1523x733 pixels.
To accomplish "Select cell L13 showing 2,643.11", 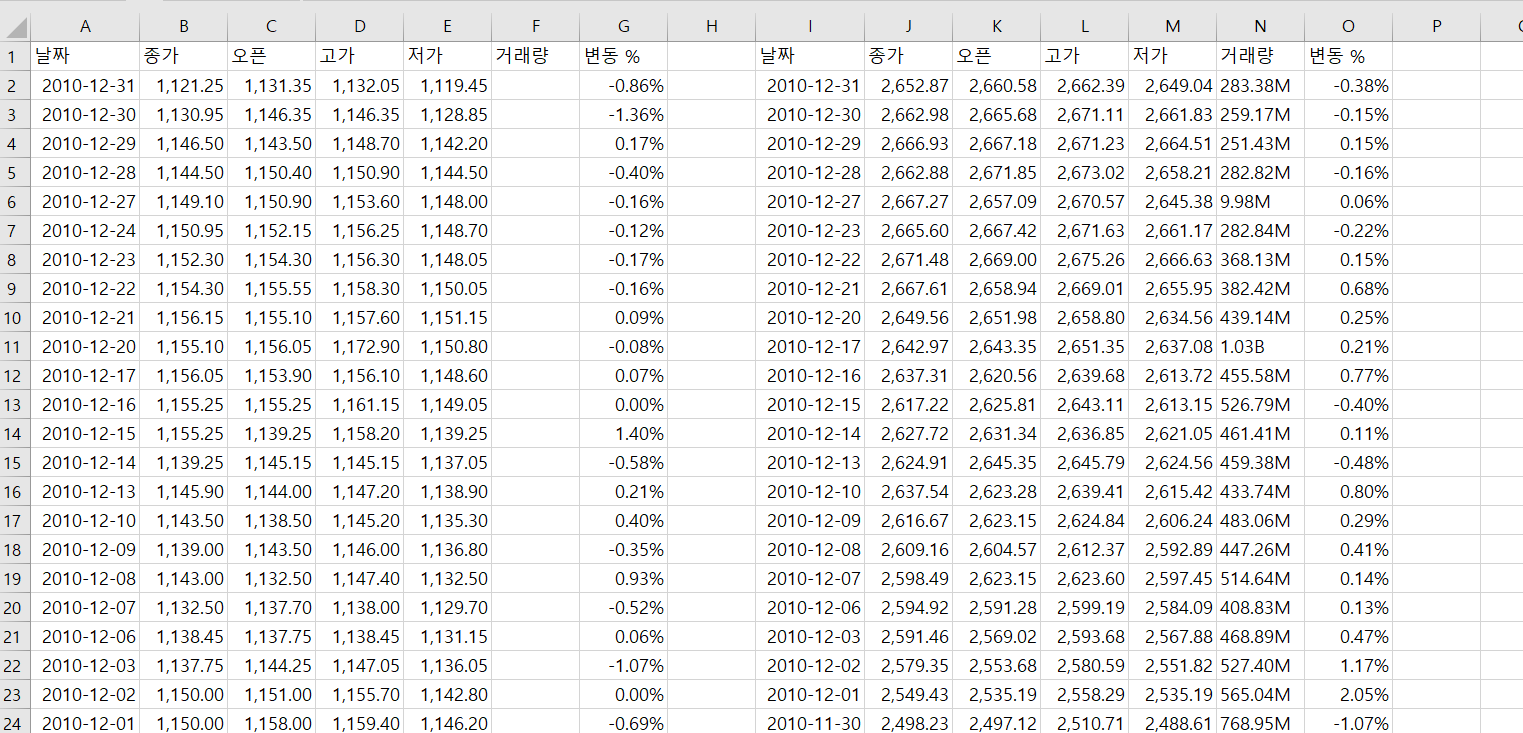I will coord(1084,404).
